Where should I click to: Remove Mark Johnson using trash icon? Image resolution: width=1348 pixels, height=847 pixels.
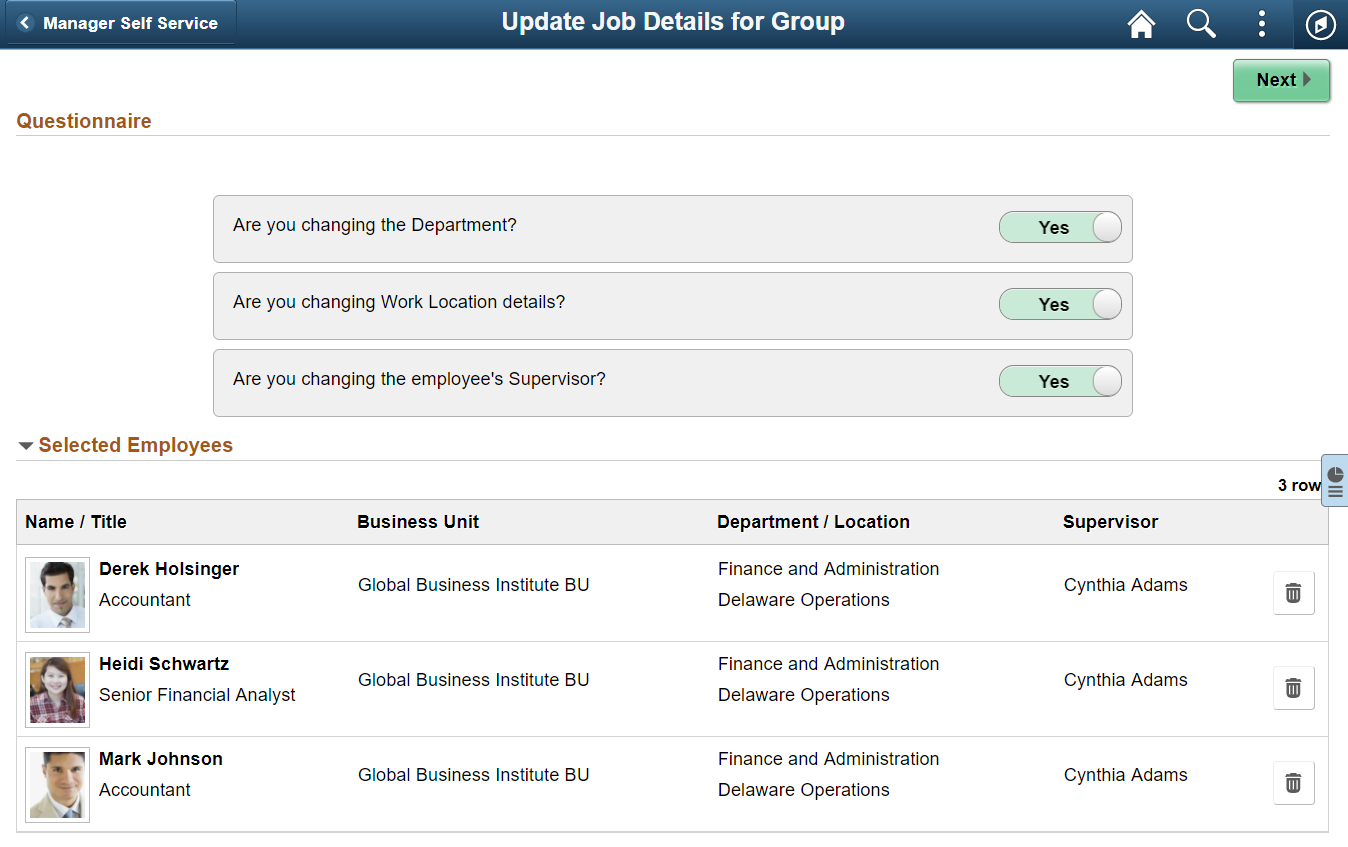coord(1293,783)
